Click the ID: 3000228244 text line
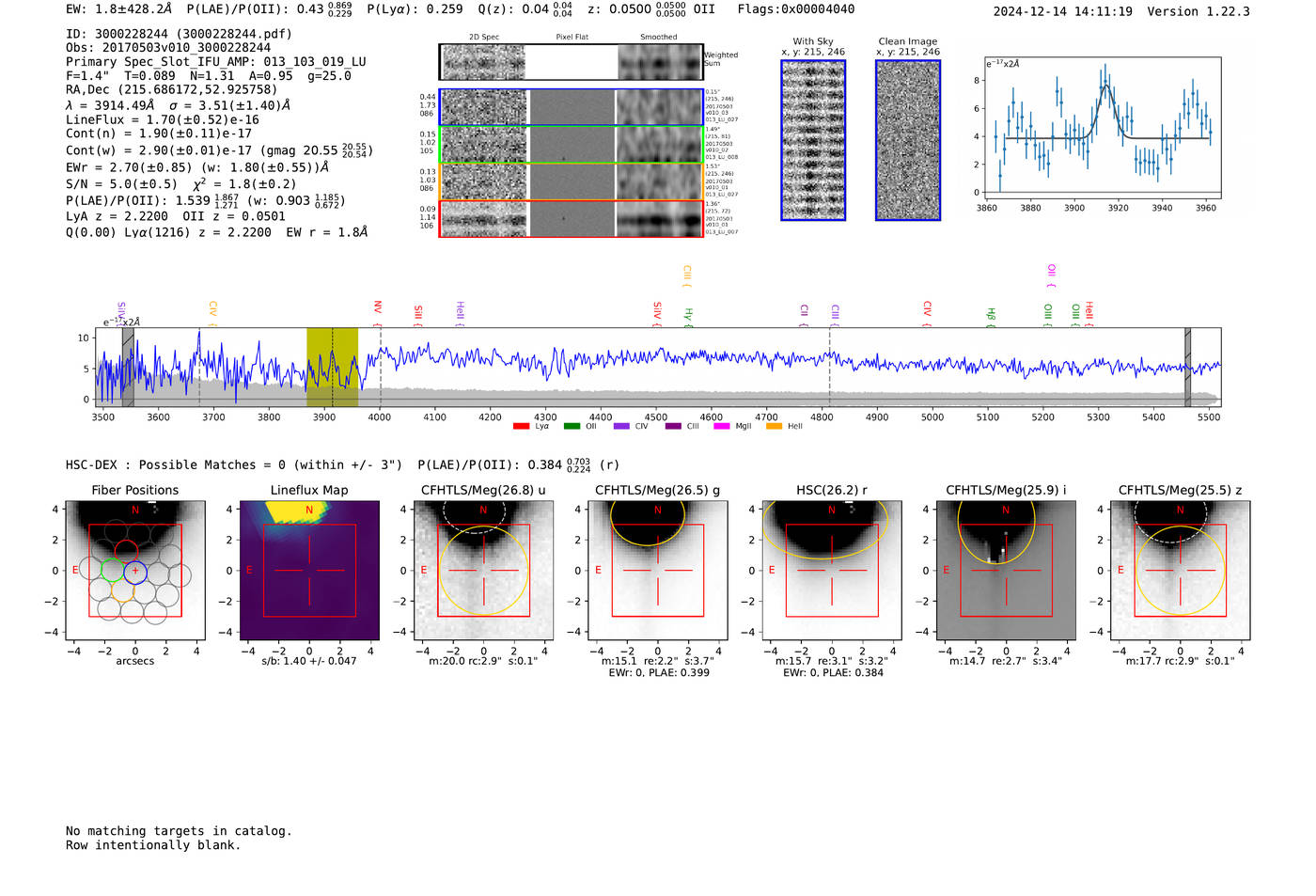Screen dimensions: 1316x896 tap(179, 34)
